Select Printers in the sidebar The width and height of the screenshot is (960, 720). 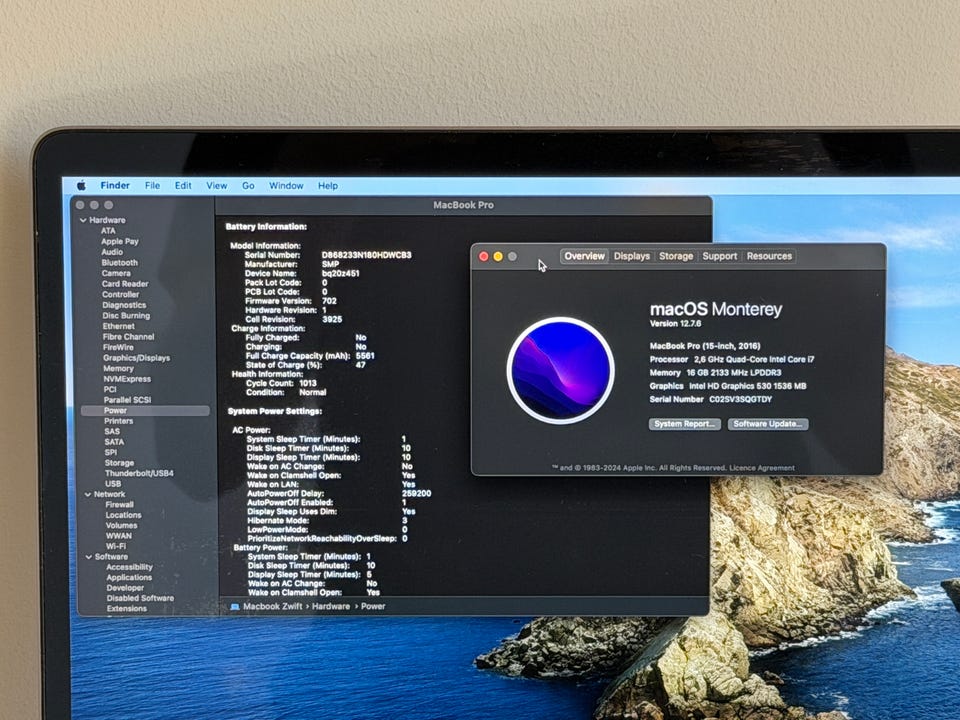[119, 421]
